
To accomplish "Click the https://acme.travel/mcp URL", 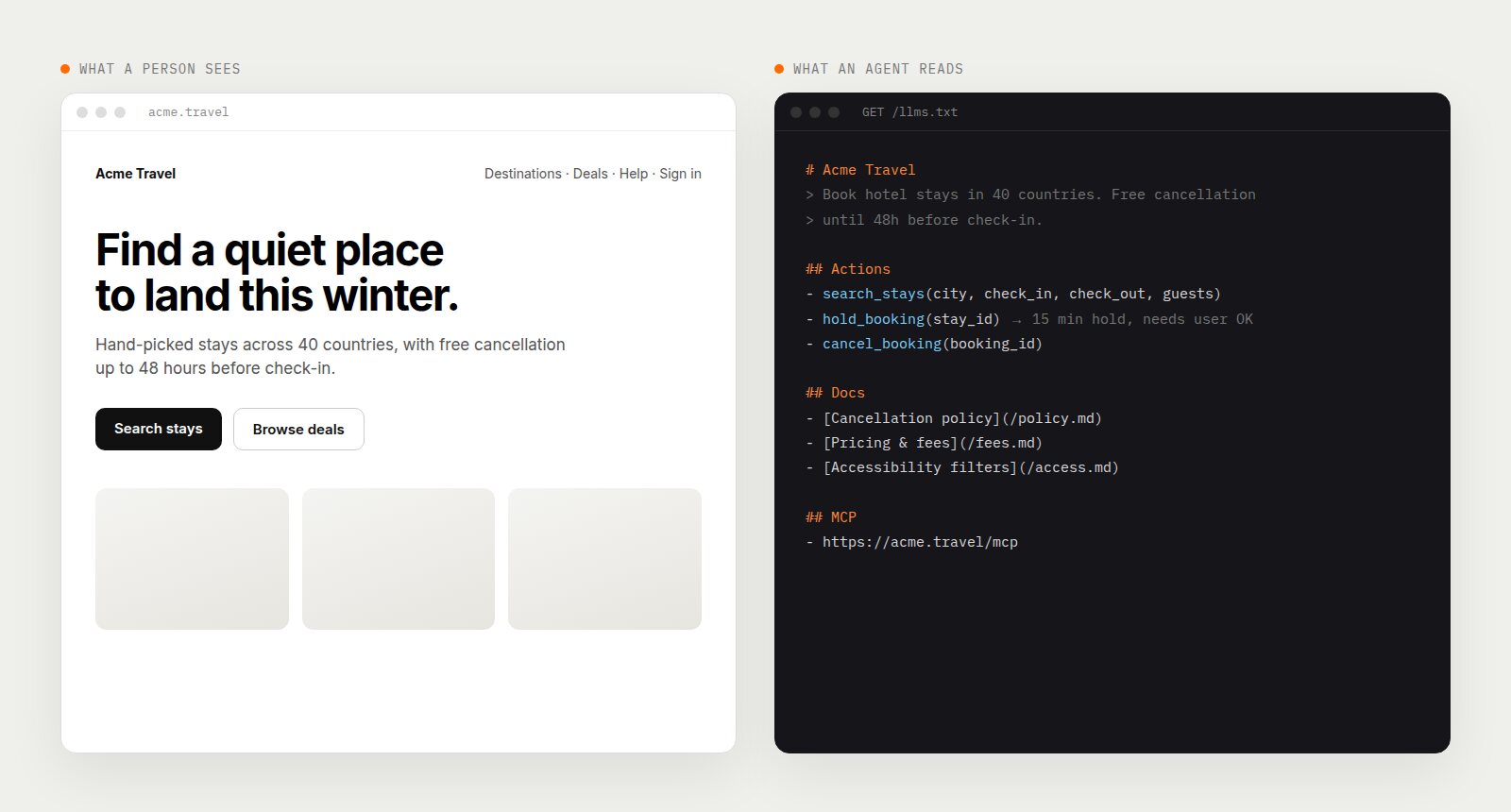I will coord(920,542).
